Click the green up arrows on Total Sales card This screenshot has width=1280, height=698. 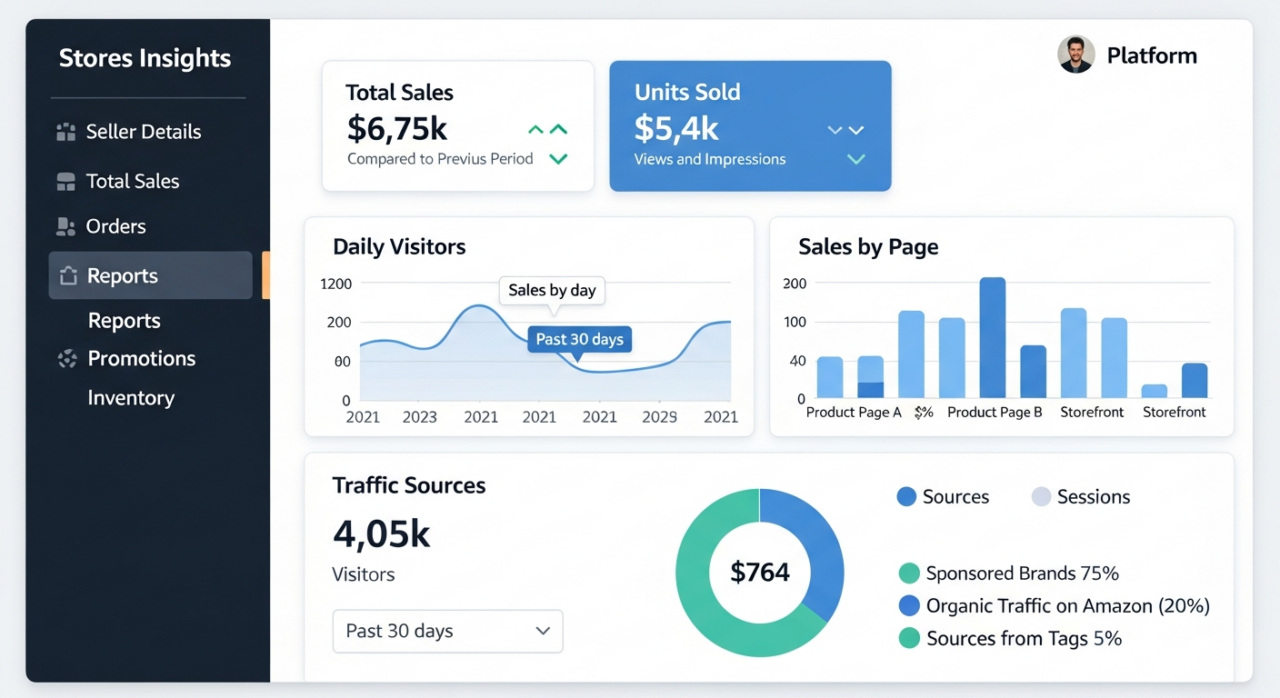coord(546,129)
